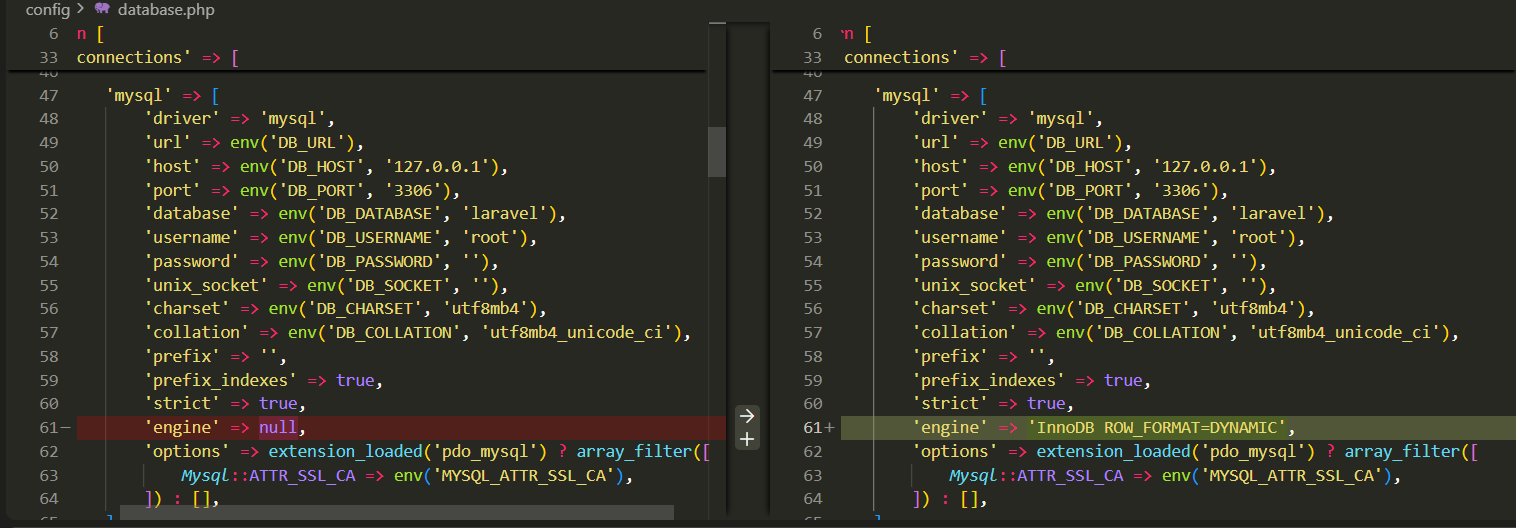Click '3306' port value in left pane

[416, 190]
